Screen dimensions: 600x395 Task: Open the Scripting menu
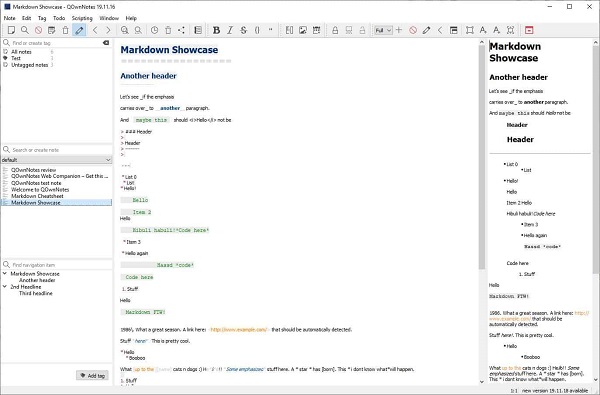coord(82,18)
